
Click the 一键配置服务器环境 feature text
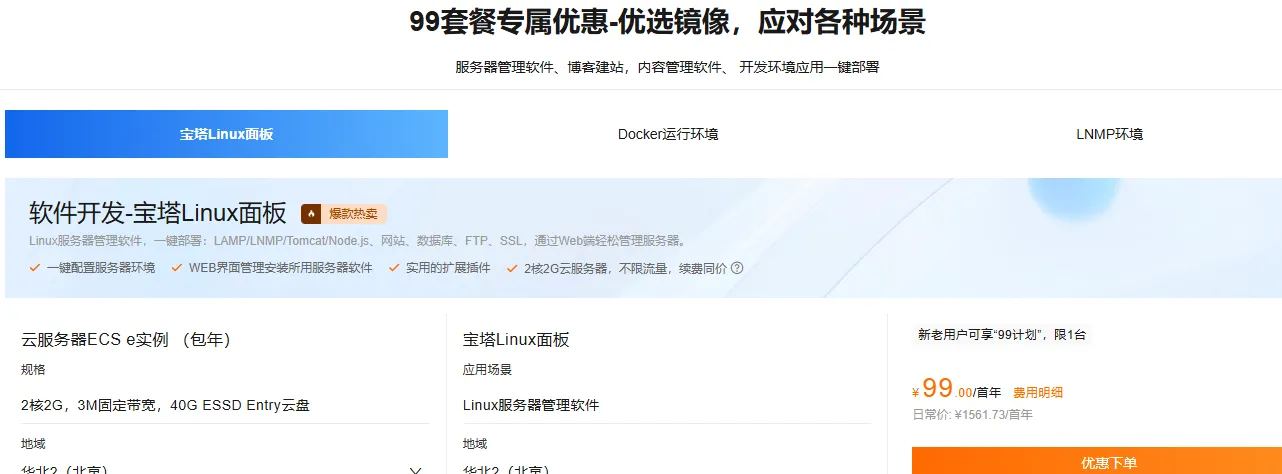[100, 268]
